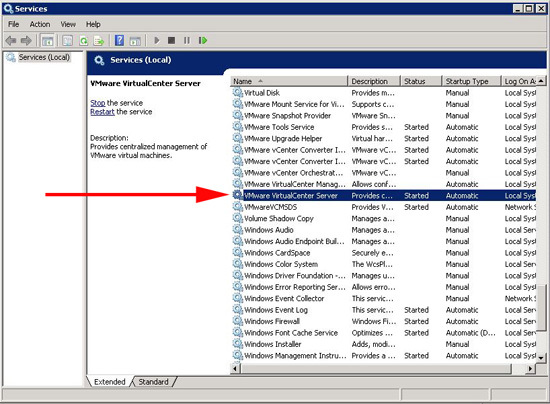The width and height of the screenshot is (550, 404).
Task: Select the VMware VirtualCenter Server row
Action: (384, 195)
